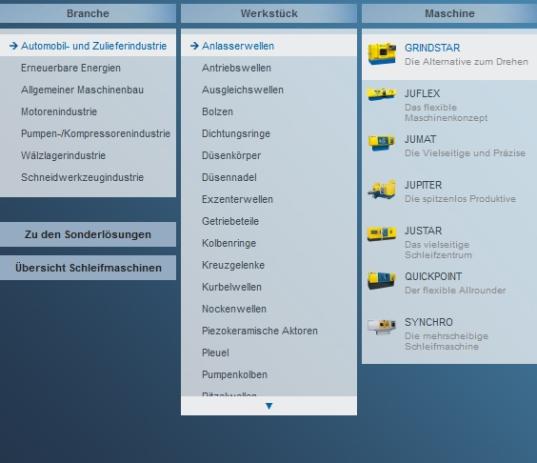This screenshot has width=537, height=463.
Task: Choose Düsenkörper workpiece
Action: (232, 155)
